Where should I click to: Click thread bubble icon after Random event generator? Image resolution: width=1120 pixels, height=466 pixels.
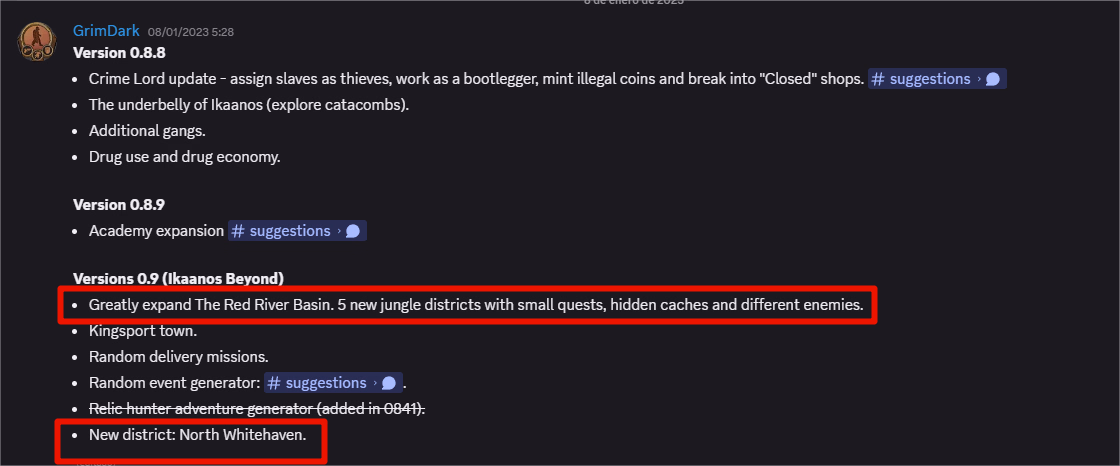coord(389,383)
